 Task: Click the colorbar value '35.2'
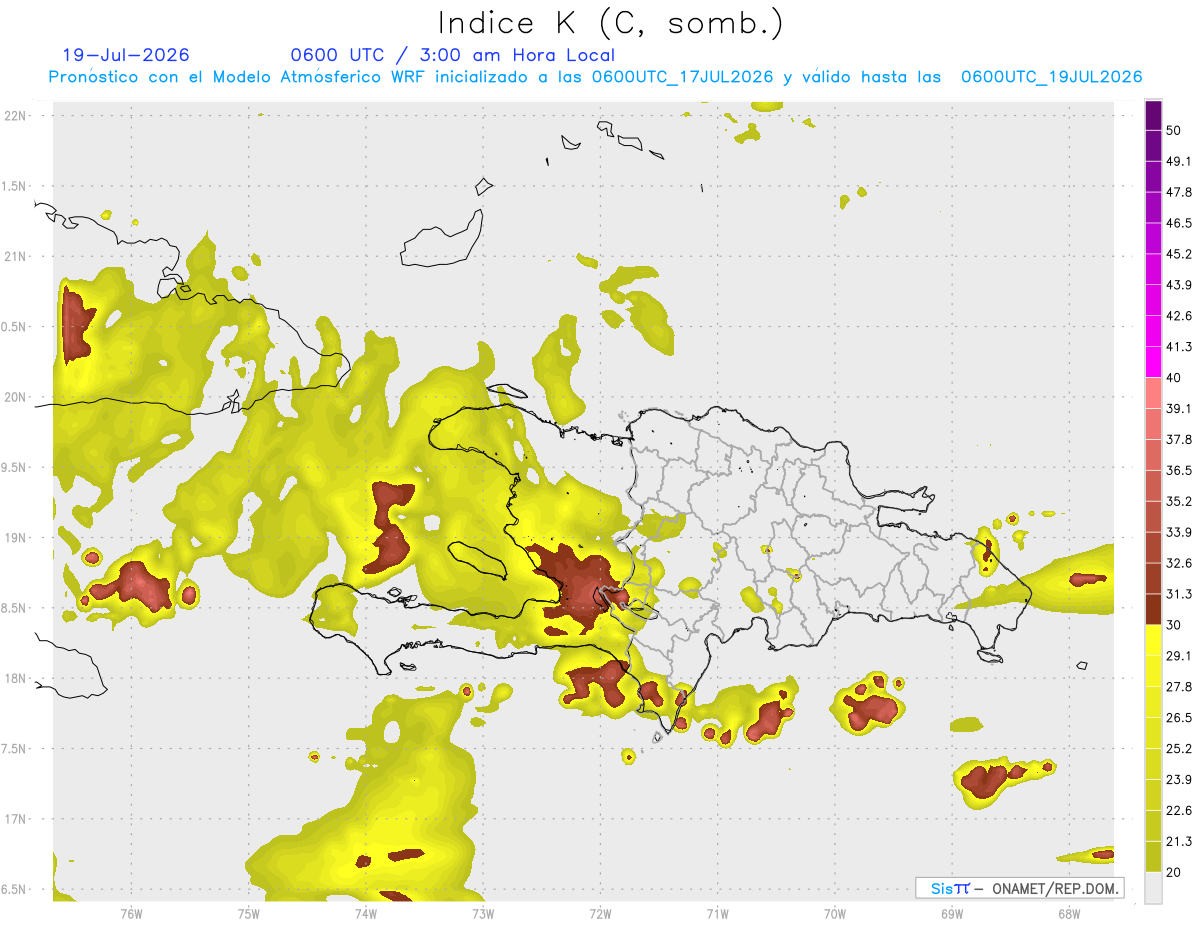pyautogui.click(x=1179, y=502)
